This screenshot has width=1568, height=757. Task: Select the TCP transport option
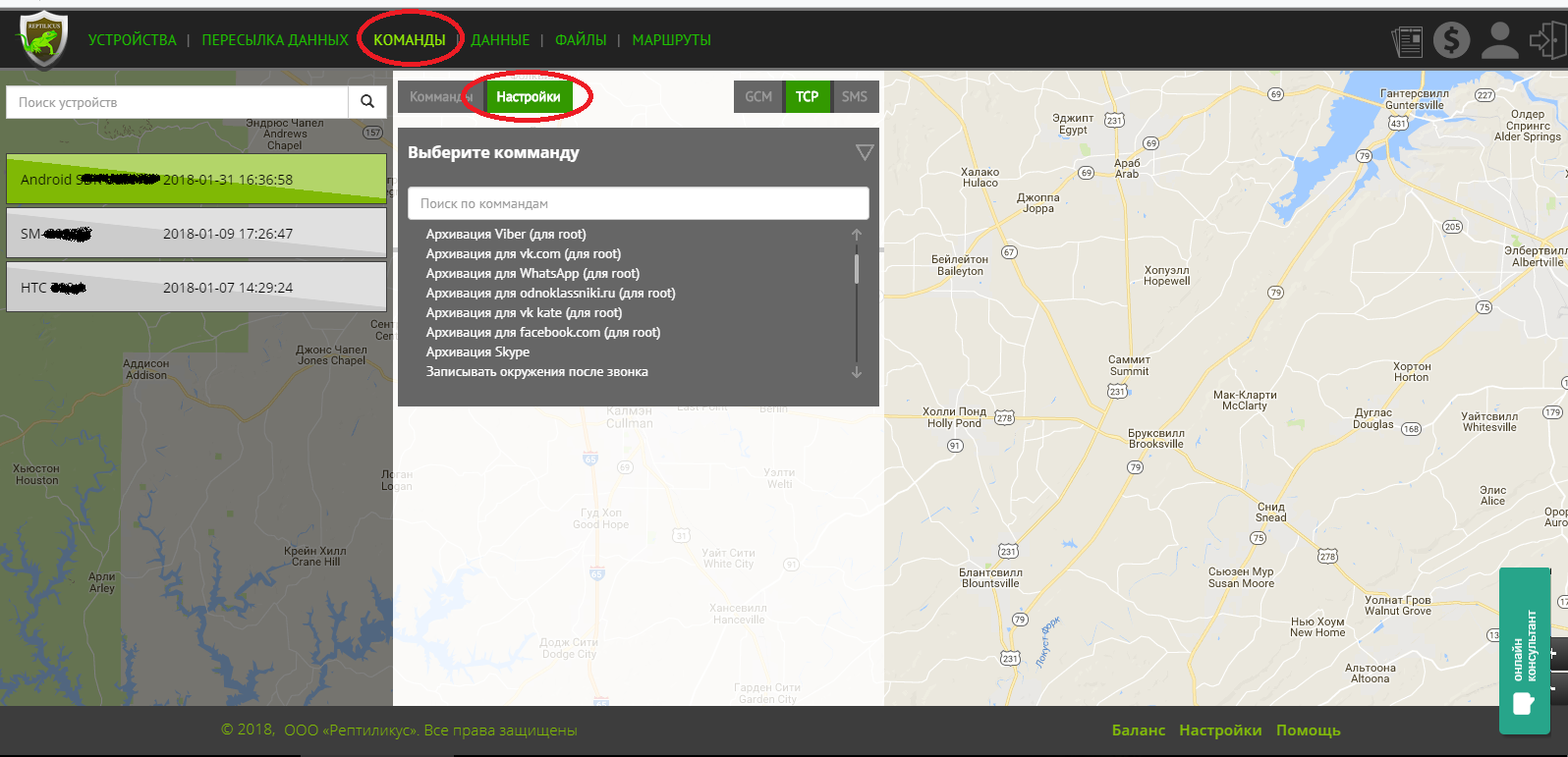[807, 96]
